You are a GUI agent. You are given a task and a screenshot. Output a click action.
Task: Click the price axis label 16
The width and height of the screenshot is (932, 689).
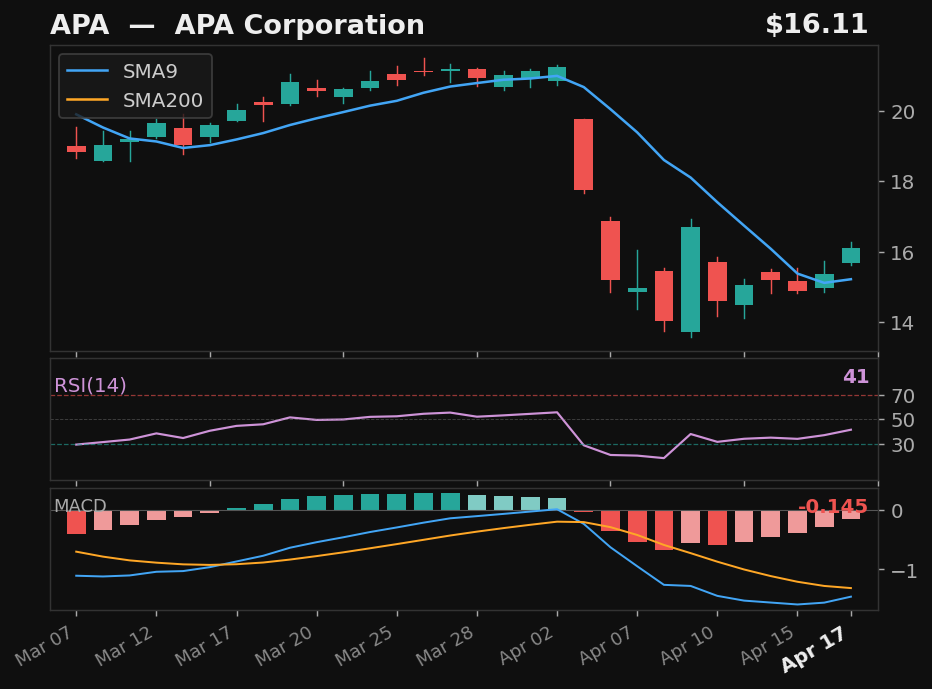[x=903, y=253]
